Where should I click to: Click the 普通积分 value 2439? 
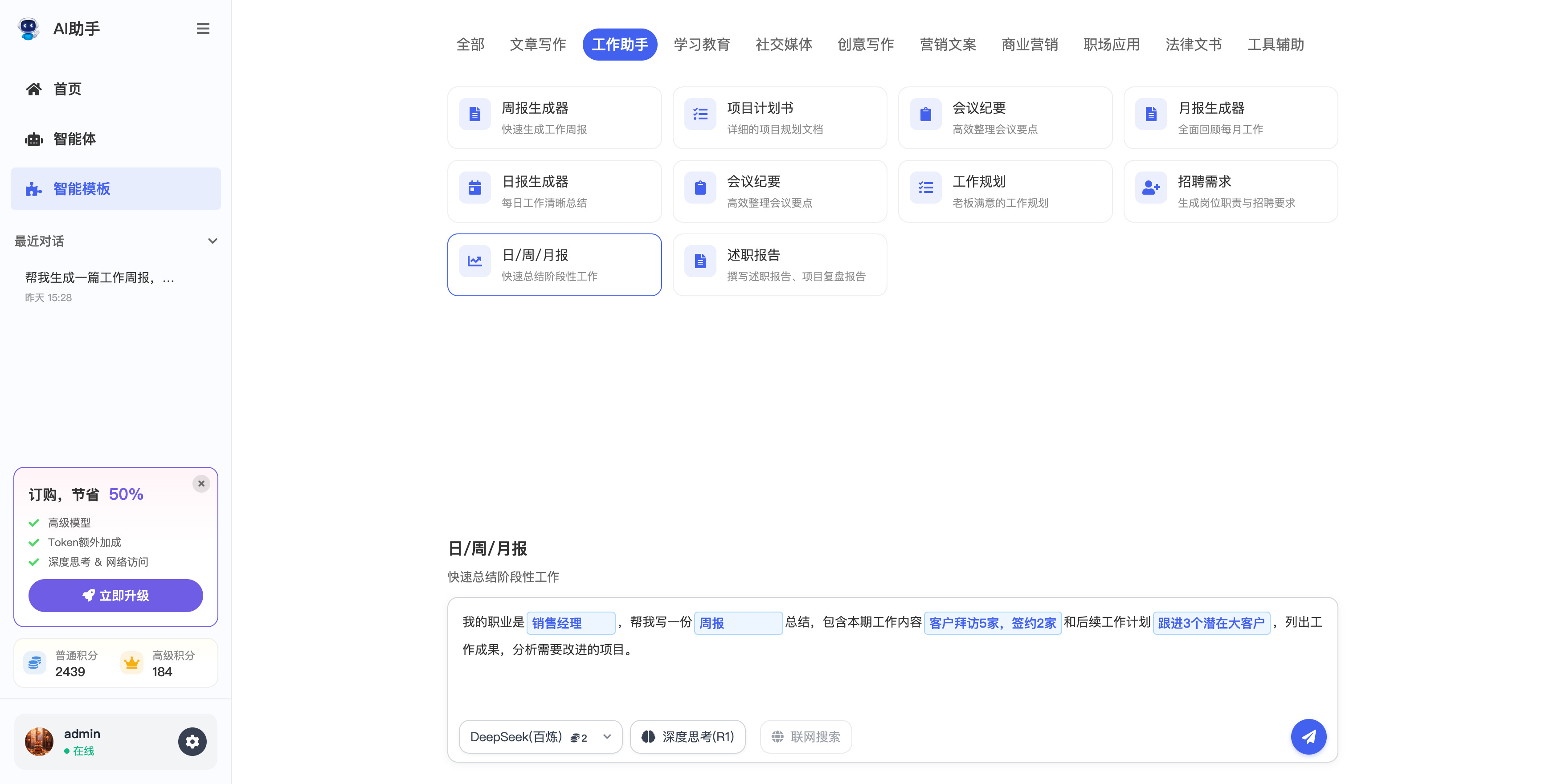click(70, 672)
